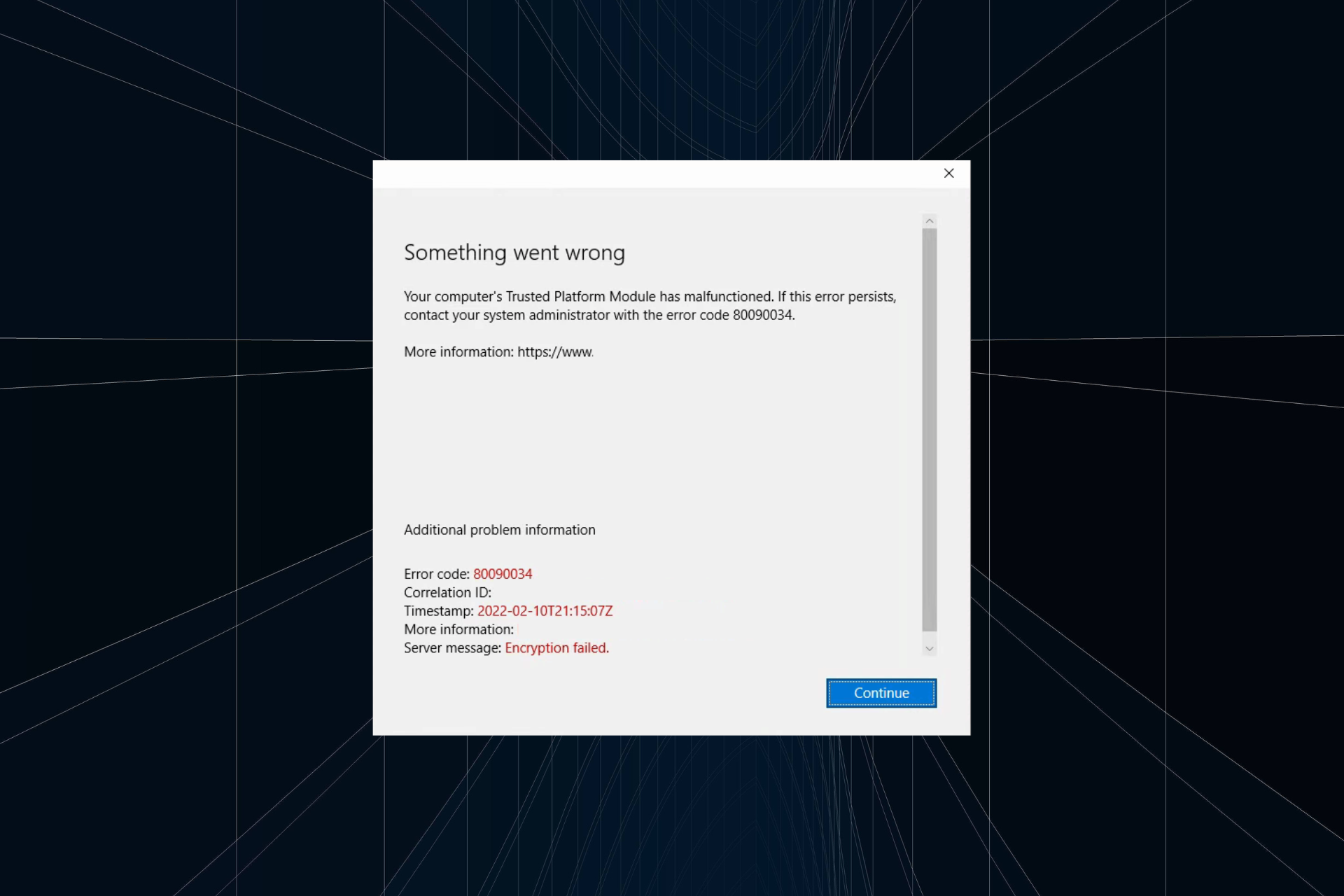Click 'Additional problem information' label
1344x896 pixels.
tap(500, 530)
